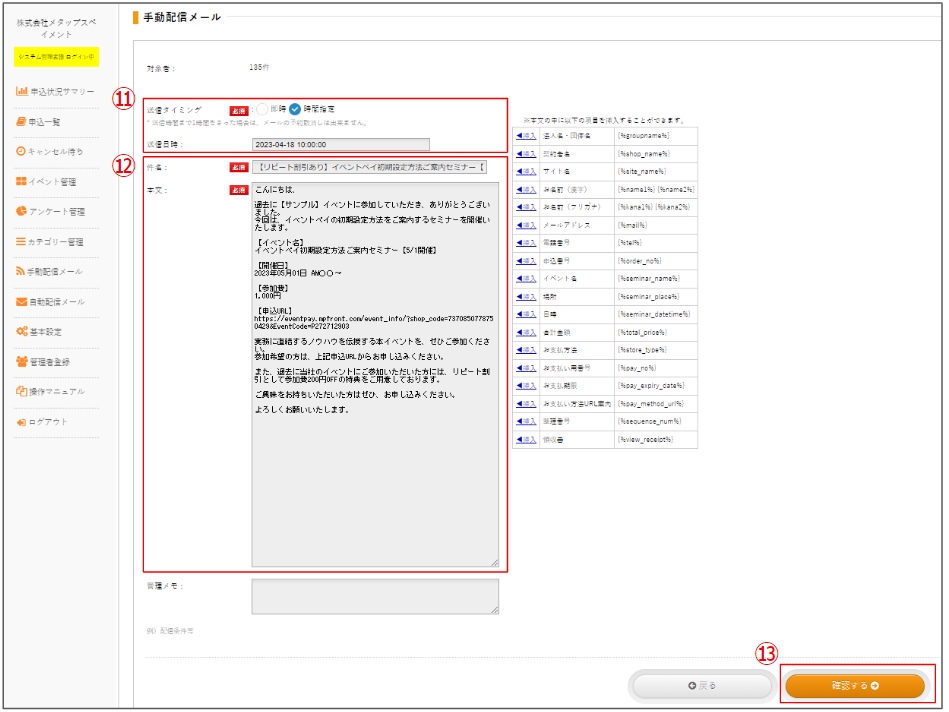The width and height of the screenshot is (949, 712).
Task: Grab the 本文 textarea resize handle
Action: pyautogui.click(x=494, y=562)
